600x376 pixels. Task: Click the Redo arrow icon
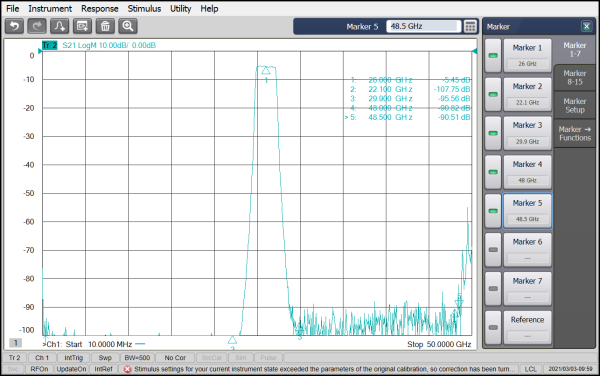tap(37, 26)
